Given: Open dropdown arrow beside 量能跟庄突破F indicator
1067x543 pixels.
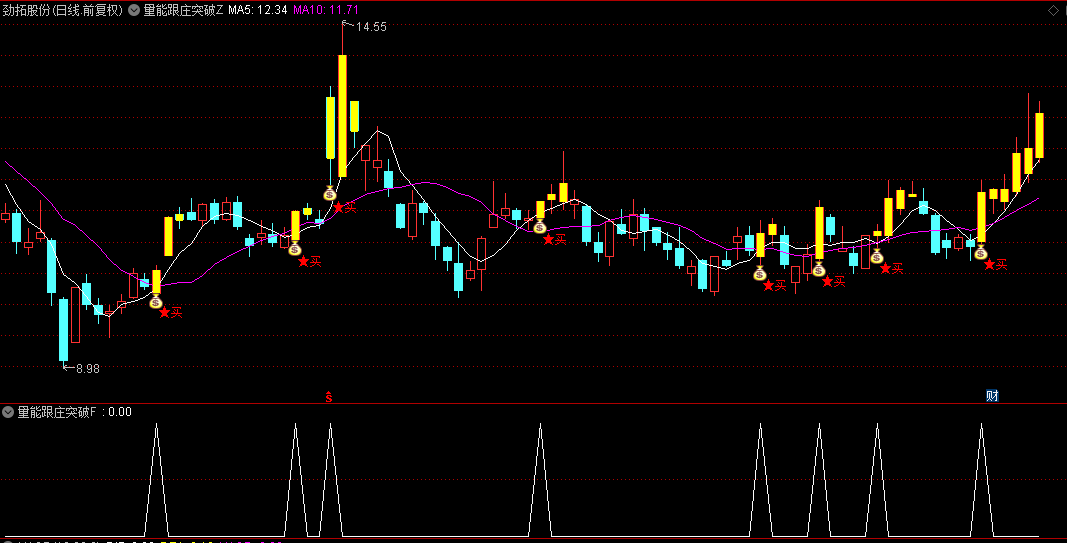Looking at the screenshot, I should click(x=8, y=412).
